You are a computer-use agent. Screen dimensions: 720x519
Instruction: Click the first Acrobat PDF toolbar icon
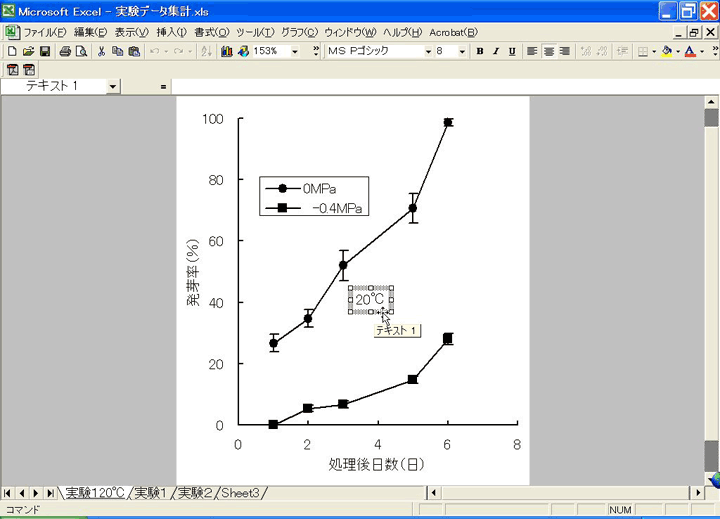pos(12,70)
